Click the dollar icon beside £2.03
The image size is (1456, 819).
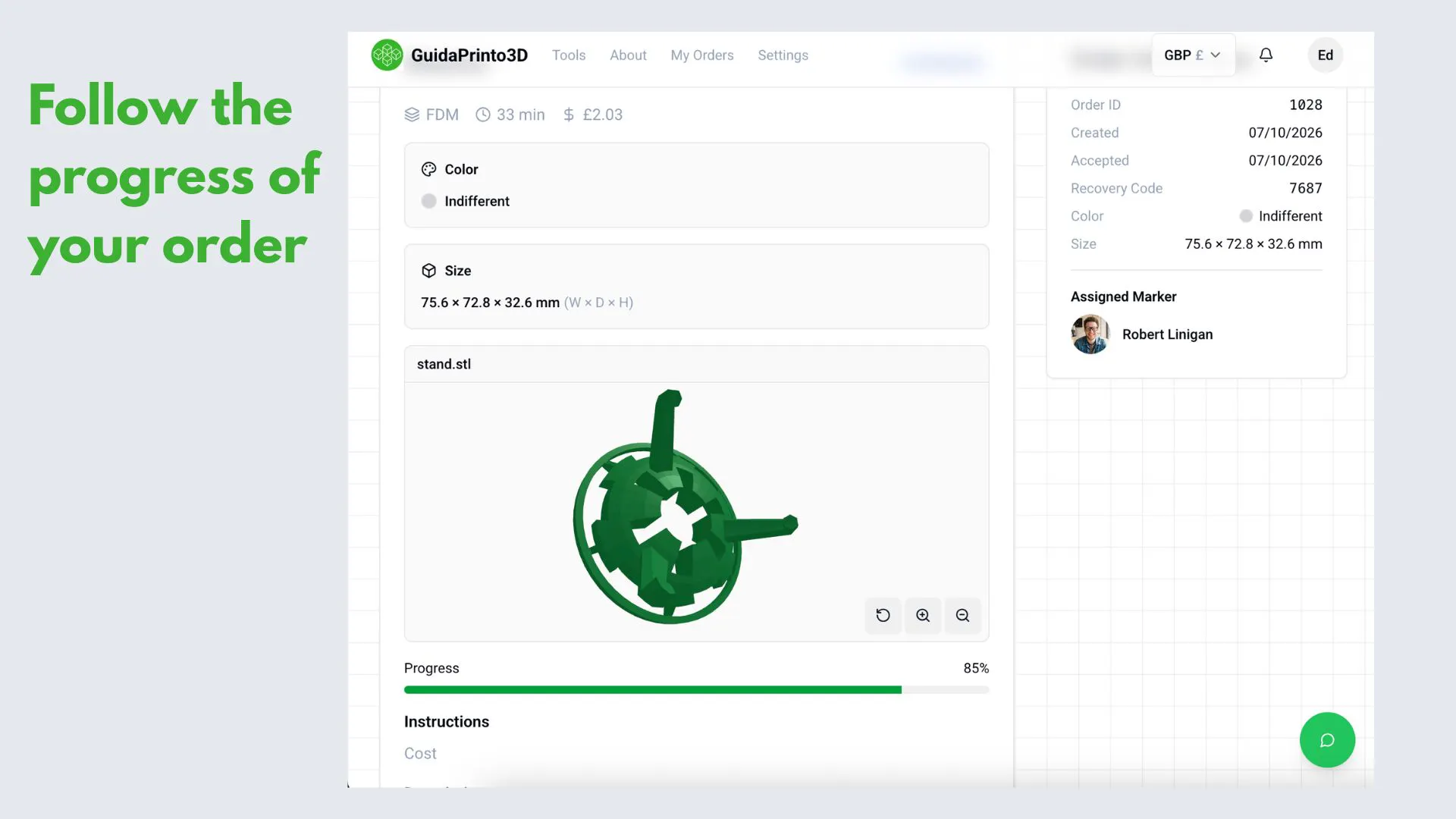[x=569, y=115]
